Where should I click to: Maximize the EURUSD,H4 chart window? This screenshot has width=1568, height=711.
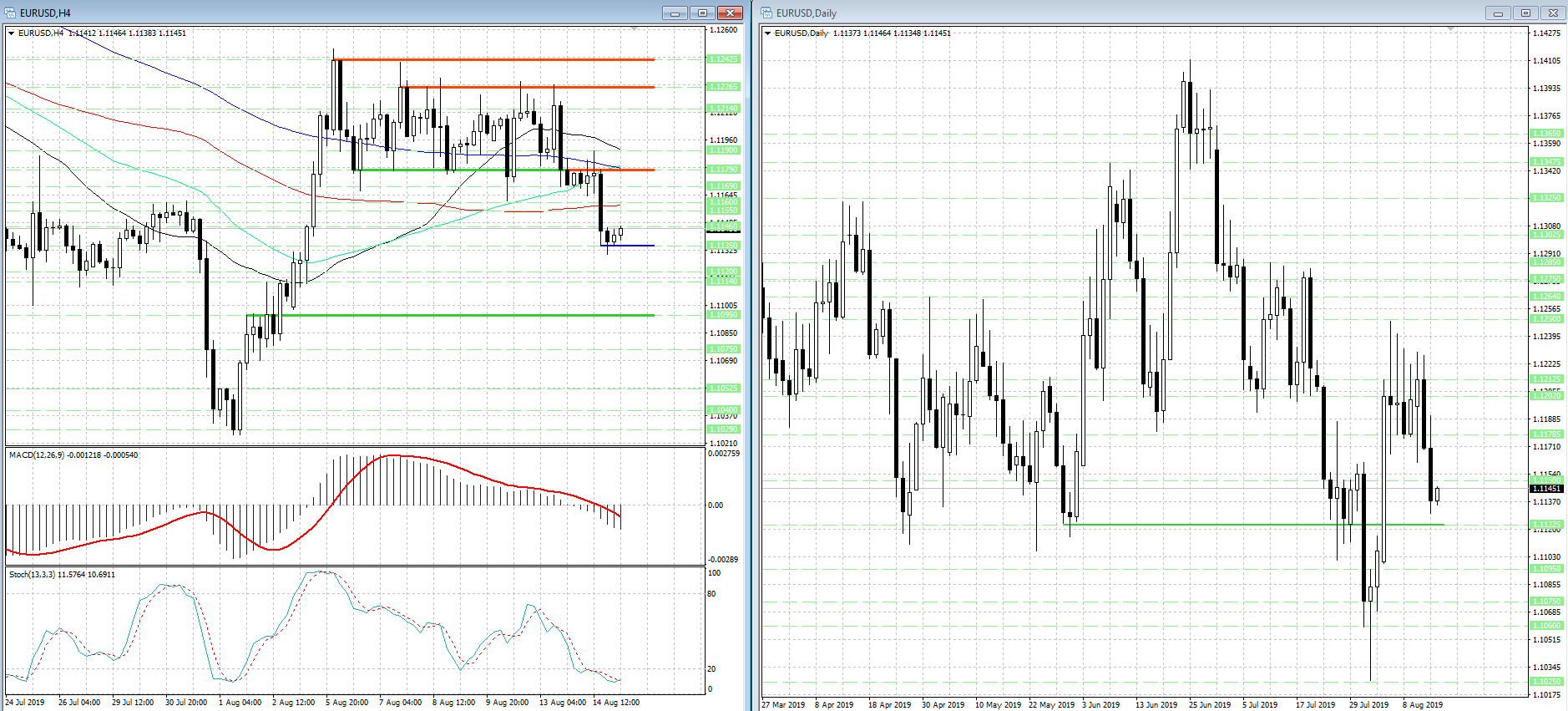[x=702, y=13]
